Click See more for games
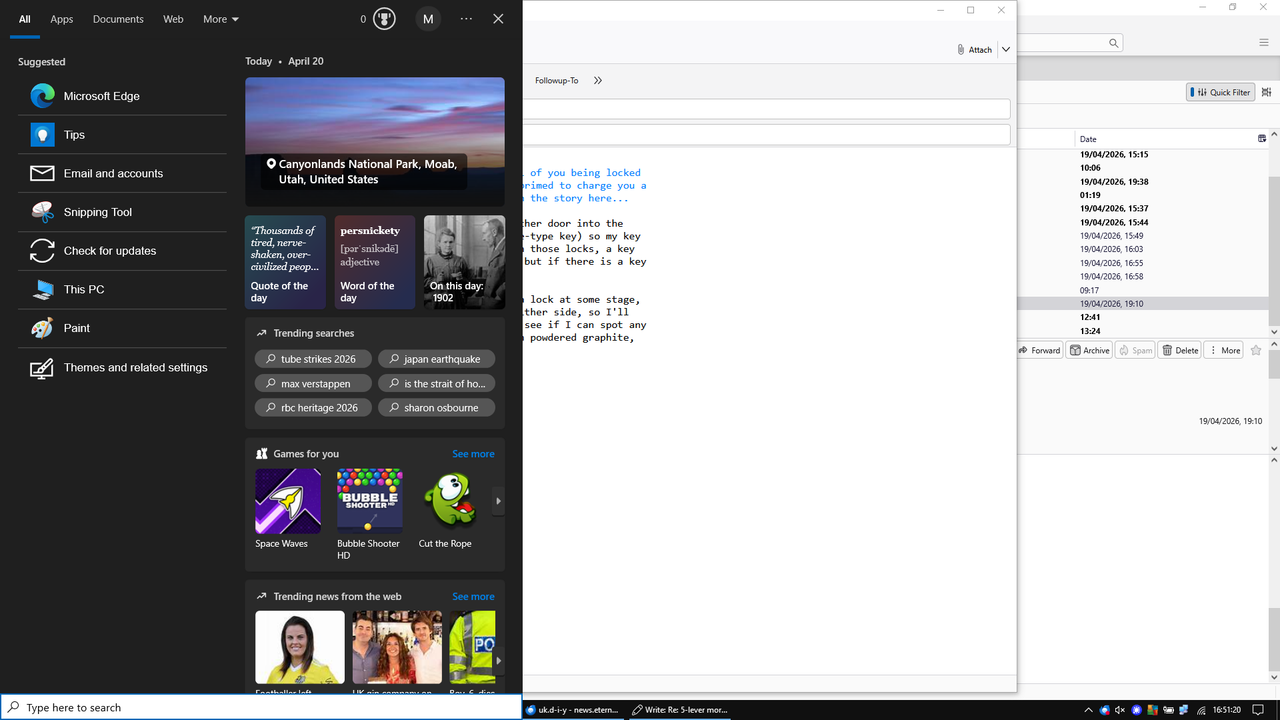Viewport: 1280px width, 720px height. point(473,454)
